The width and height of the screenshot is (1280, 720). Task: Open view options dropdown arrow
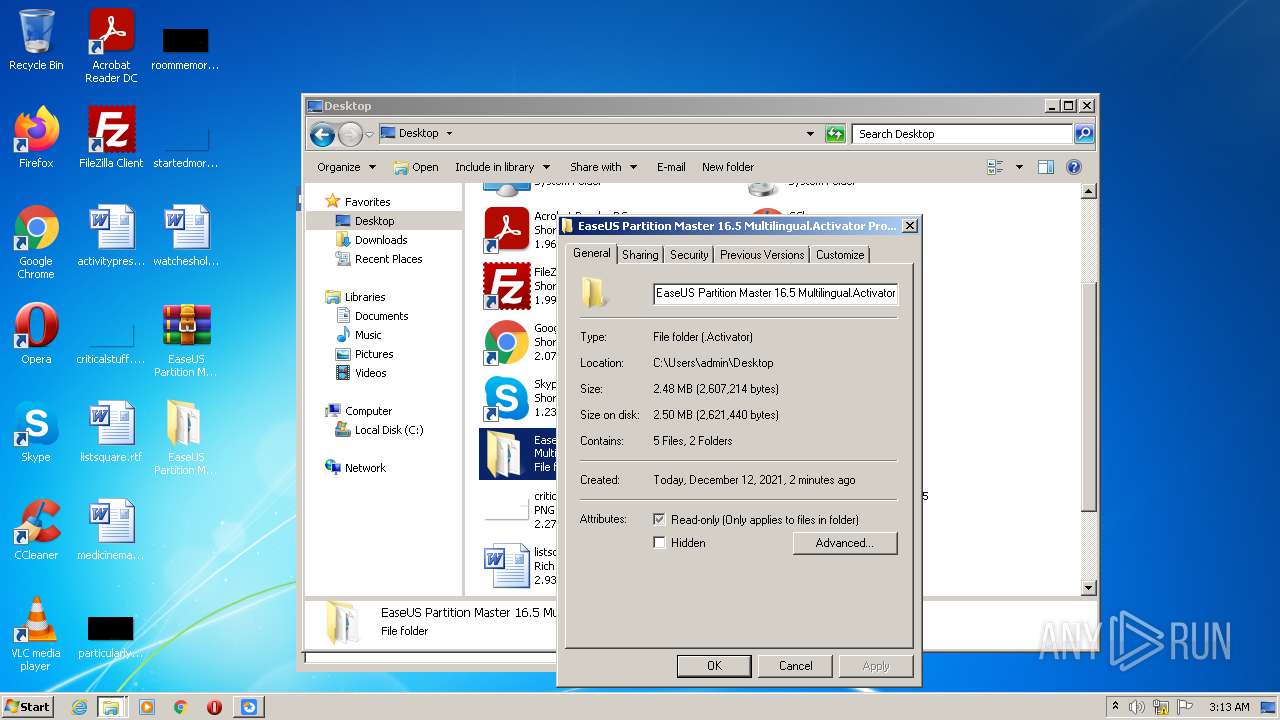pos(1019,167)
